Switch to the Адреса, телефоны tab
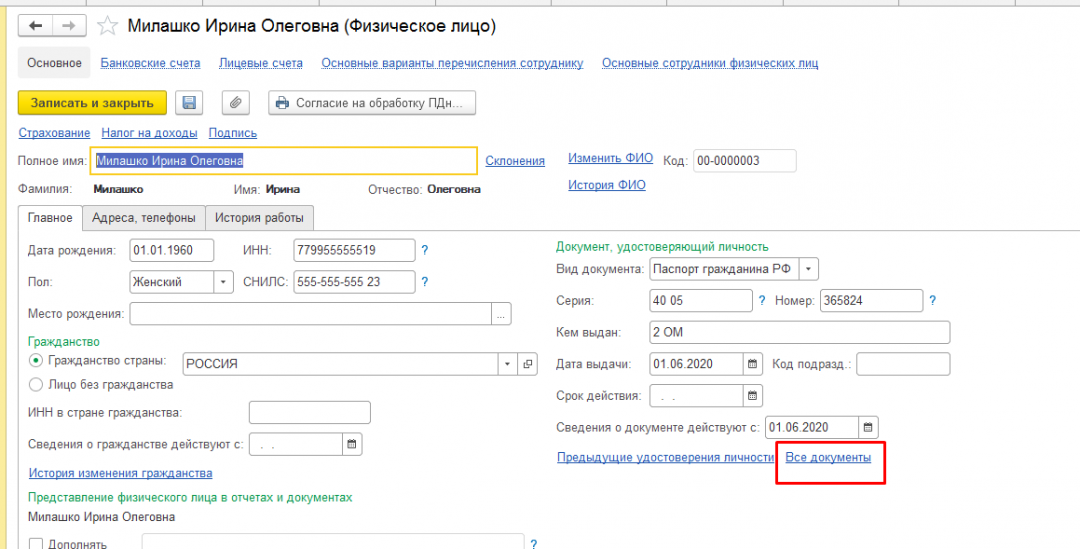 coord(144,218)
